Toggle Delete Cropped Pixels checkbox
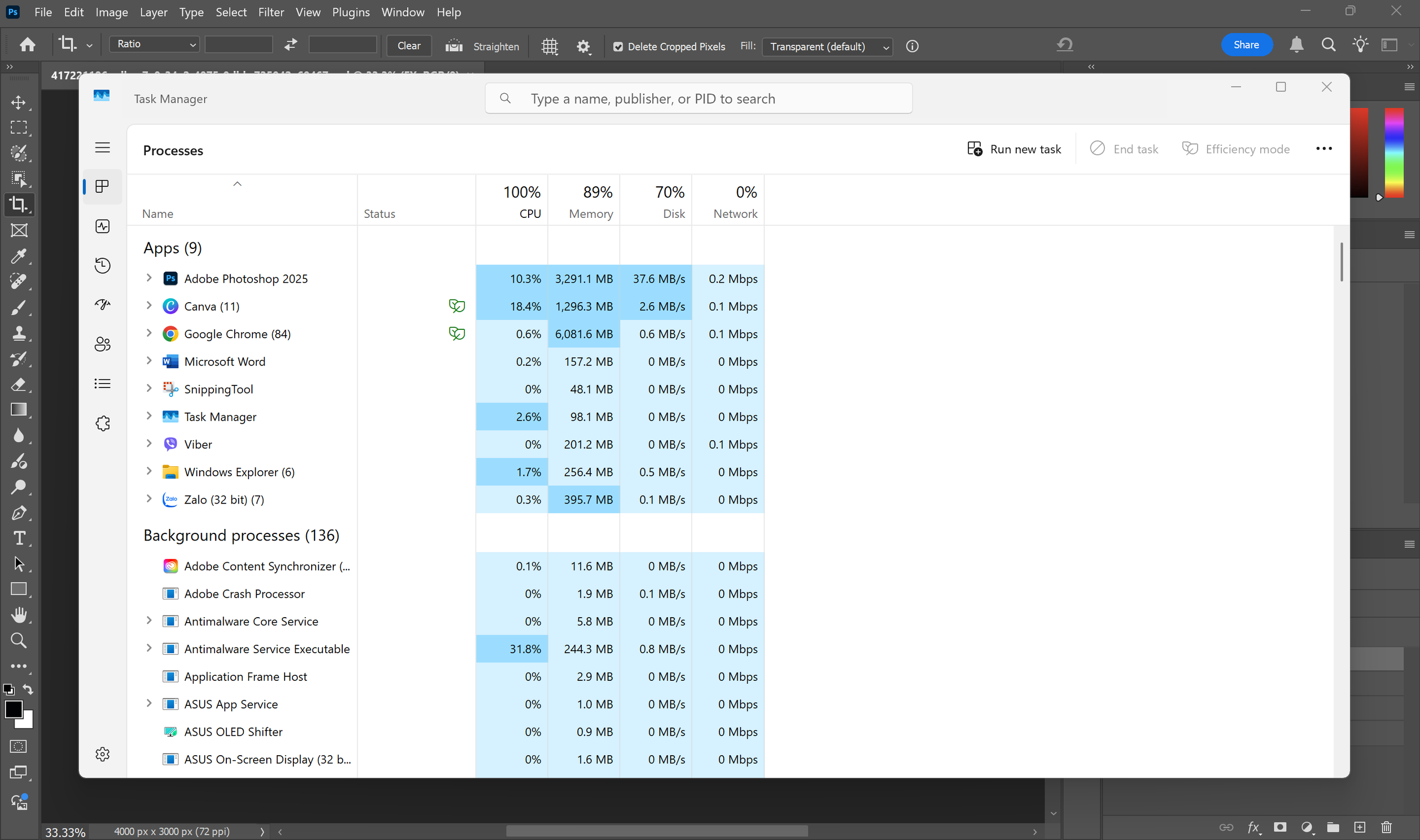 pyautogui.click(x=618, y=47)
